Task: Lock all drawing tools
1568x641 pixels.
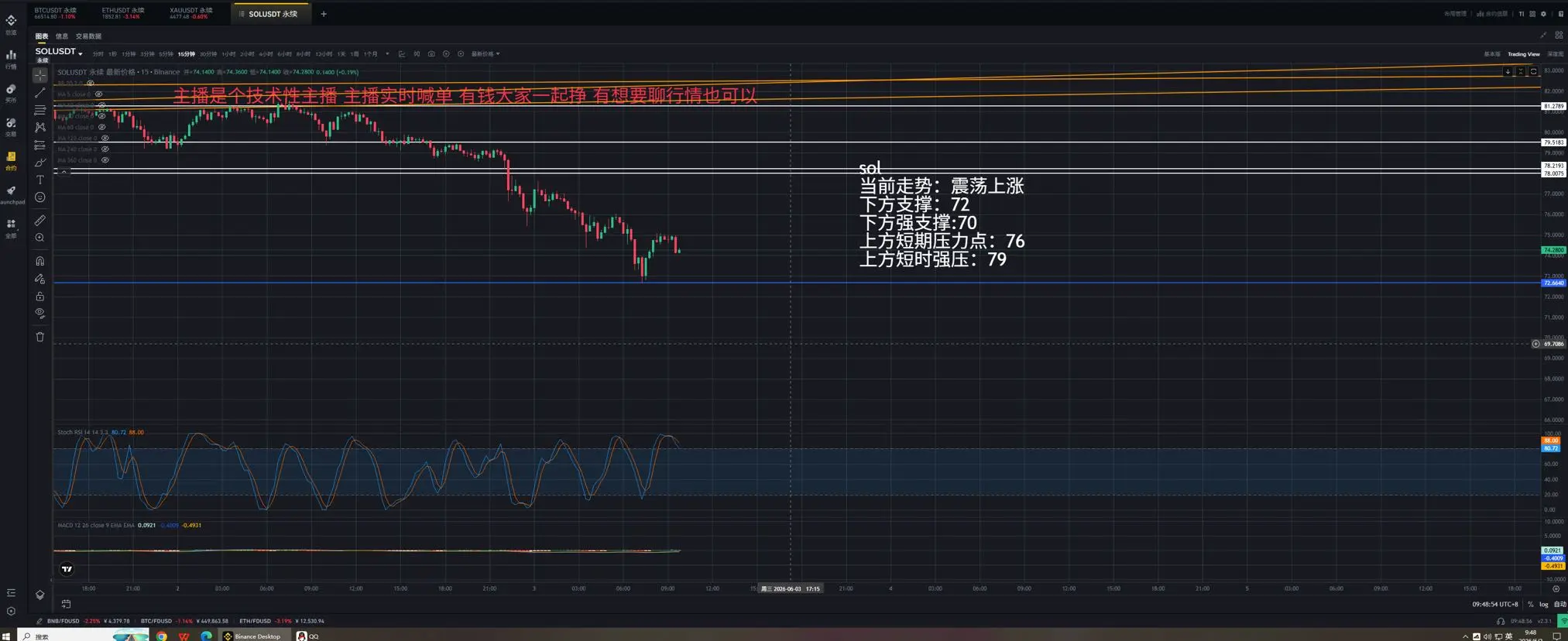Action: point(40,297)
